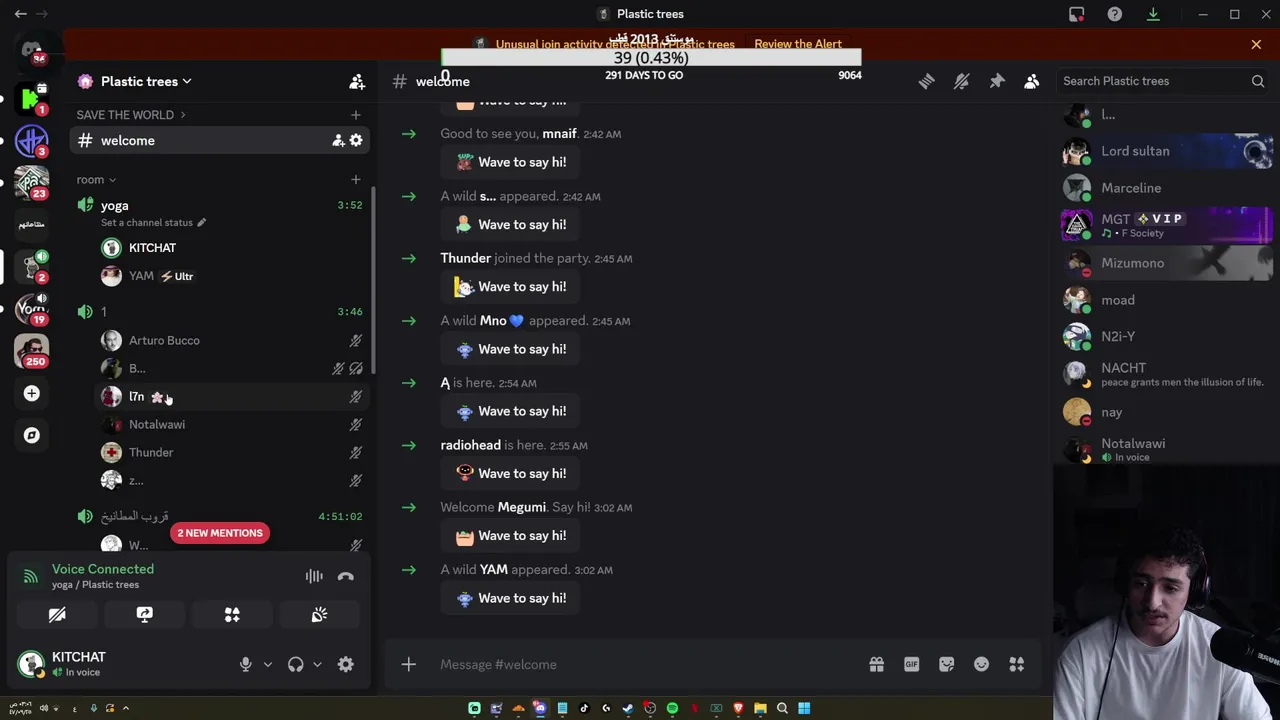Open User Settings gear

[346, 664]
